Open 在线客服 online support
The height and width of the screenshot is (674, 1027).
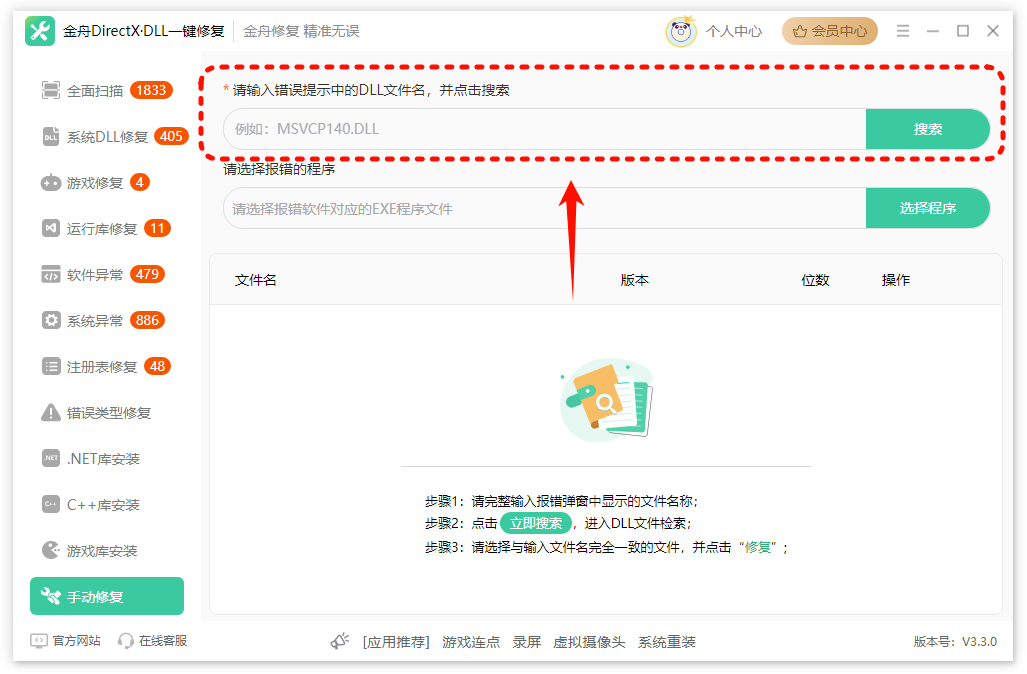point(163,641)
